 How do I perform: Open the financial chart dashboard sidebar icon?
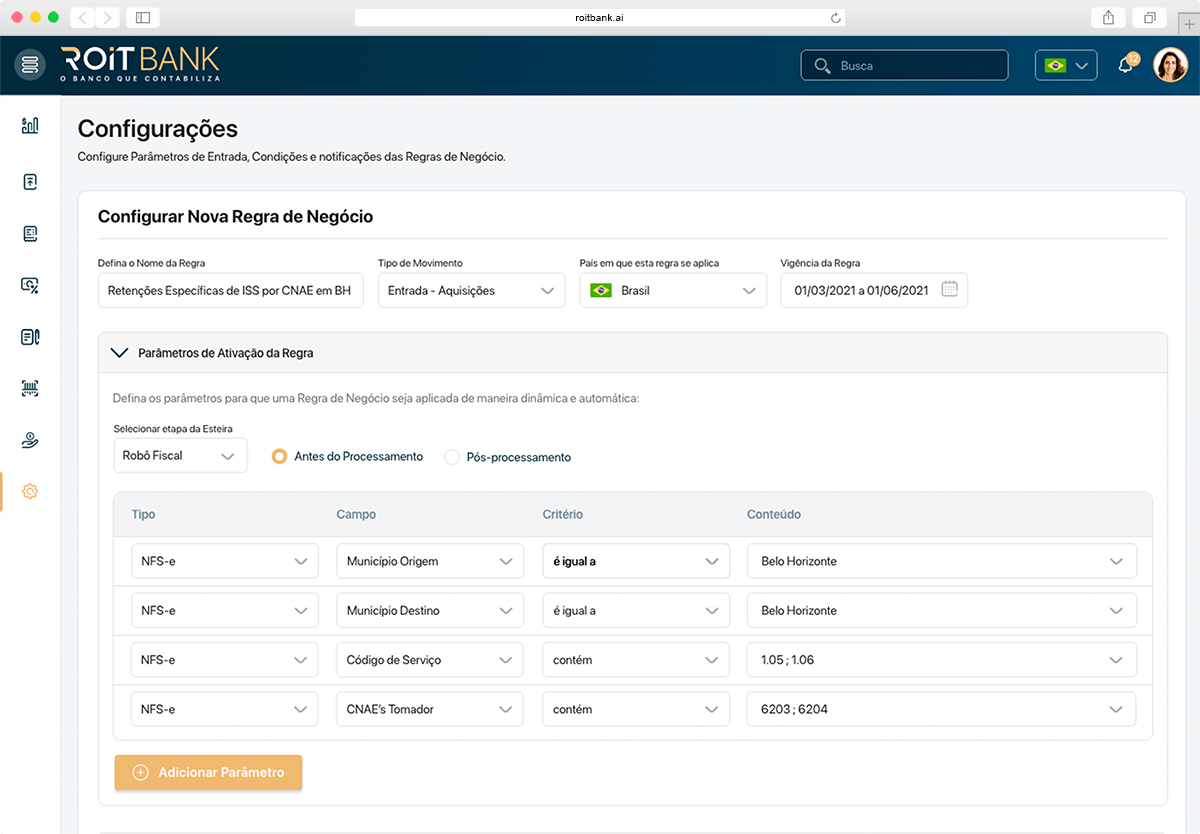30,125
